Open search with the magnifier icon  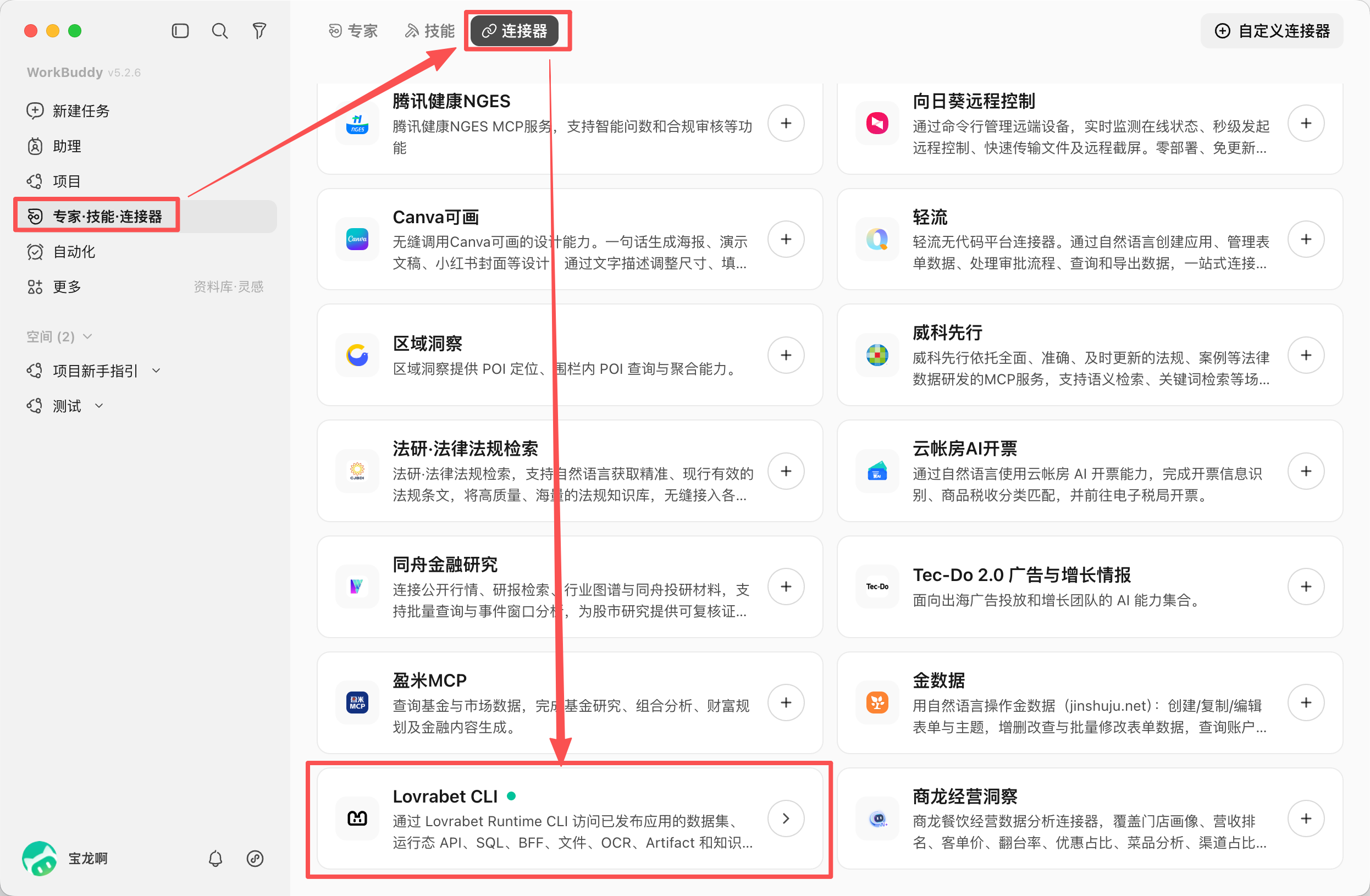tap(219, 30)
